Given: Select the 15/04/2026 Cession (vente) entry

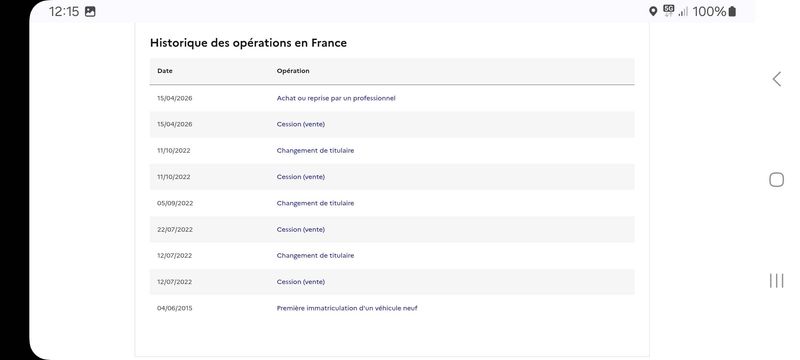Looking at the screenshot, I should (x=392, y=124).
